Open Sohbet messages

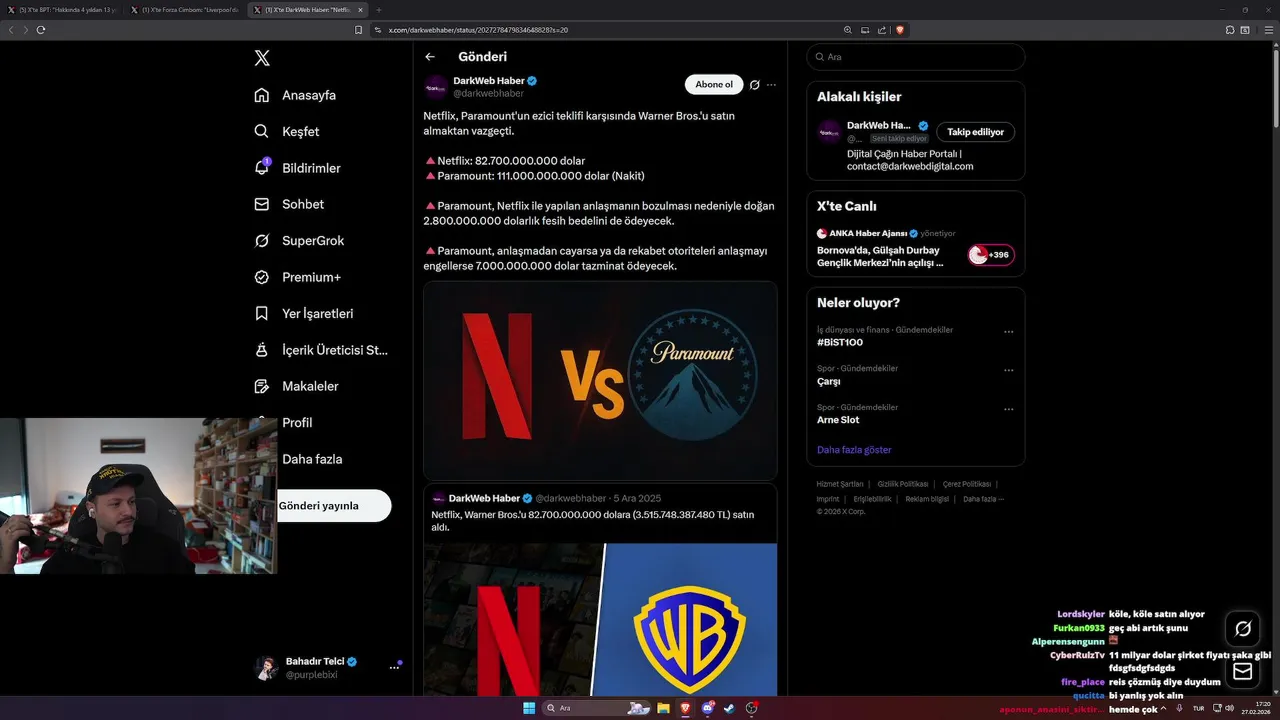coord(289,204)
